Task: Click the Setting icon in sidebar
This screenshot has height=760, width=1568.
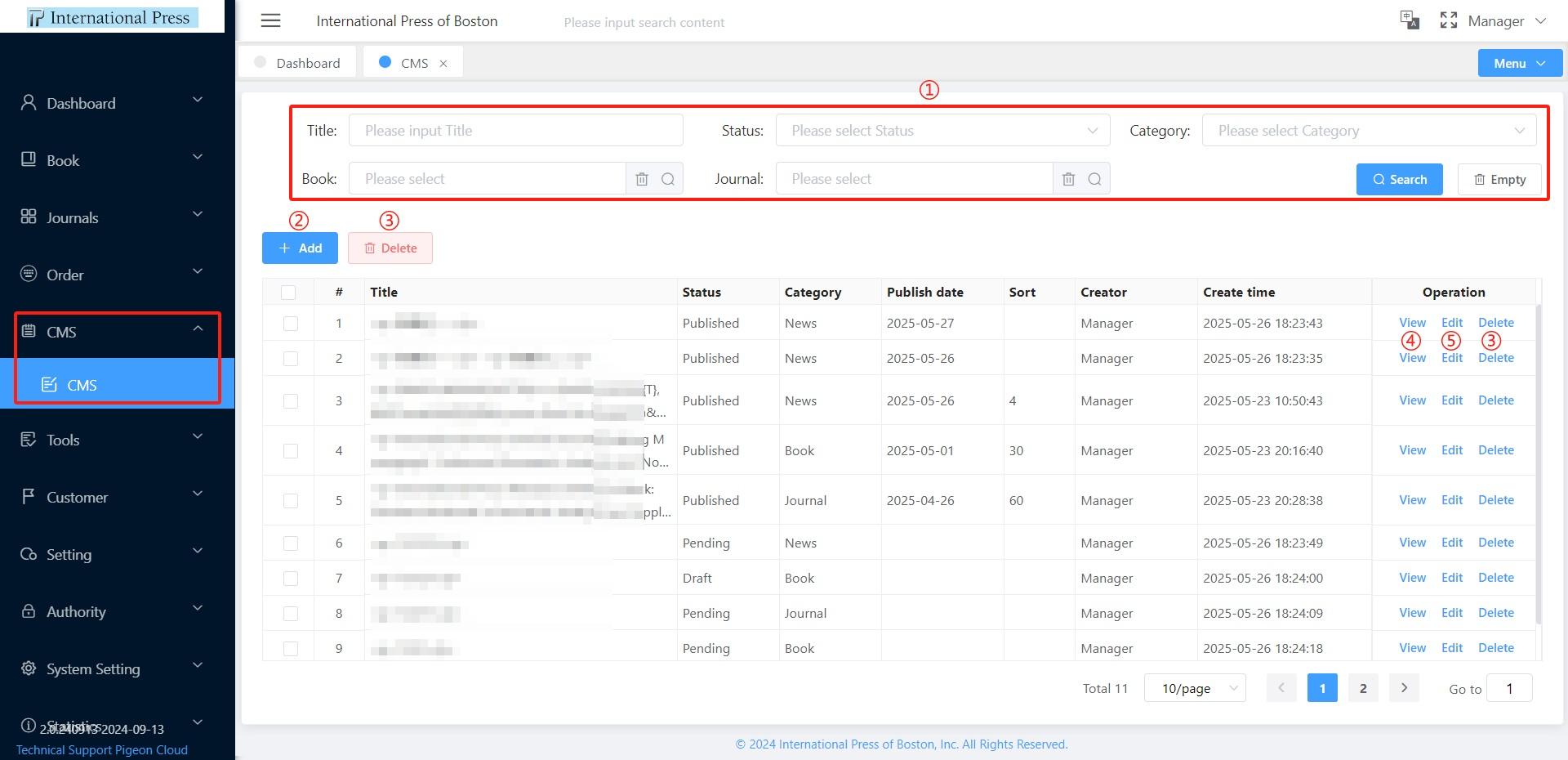Action: [x=29, y=554]
